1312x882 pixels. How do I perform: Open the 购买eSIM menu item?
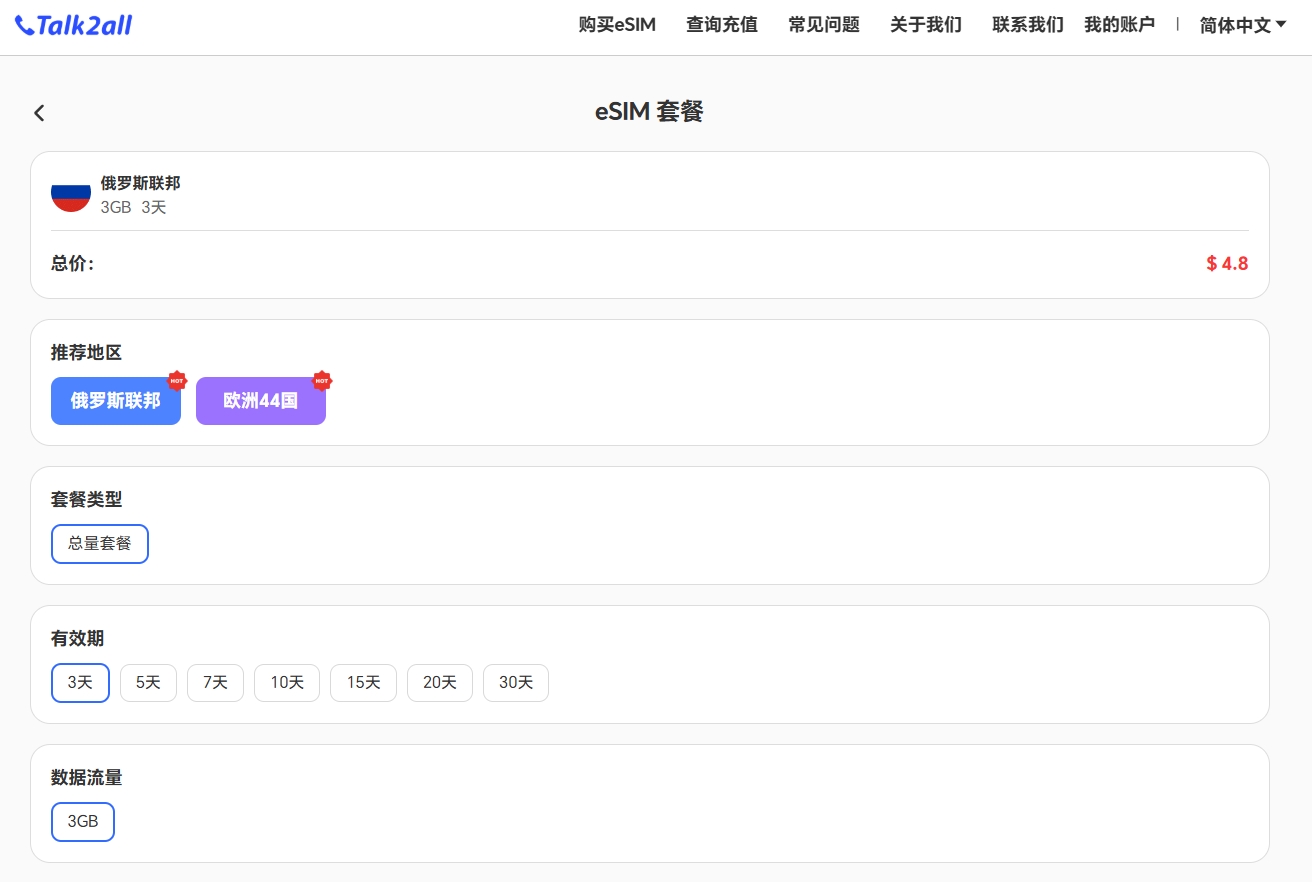(617, 25)
